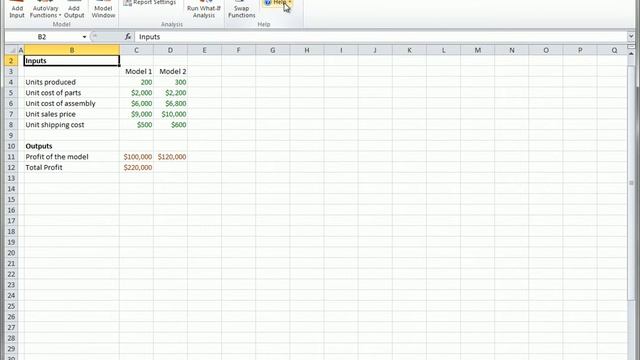The width and height of the screenshot is (640, 360).
Task: Select the $600 cell
Action: point(171,124)
